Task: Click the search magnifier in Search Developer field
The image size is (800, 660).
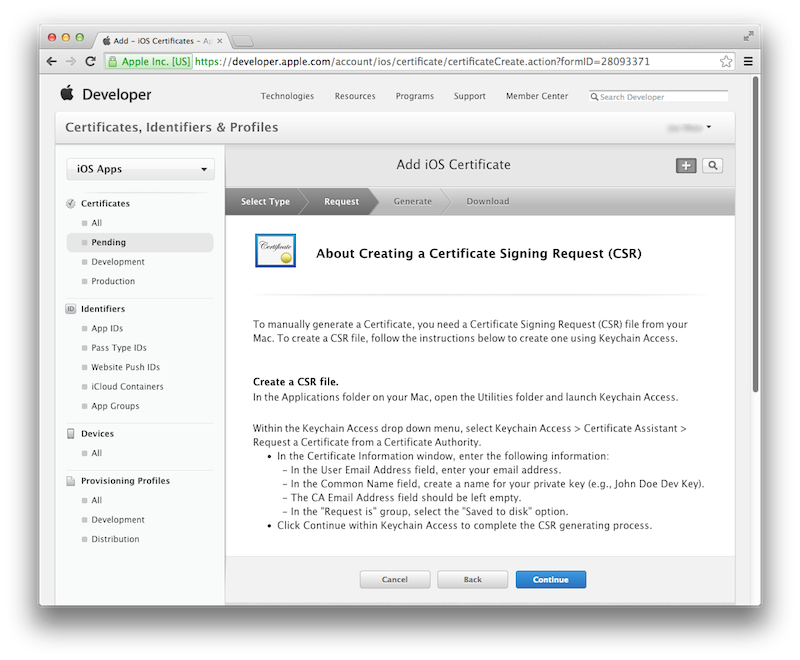Action: pos(594,97)
